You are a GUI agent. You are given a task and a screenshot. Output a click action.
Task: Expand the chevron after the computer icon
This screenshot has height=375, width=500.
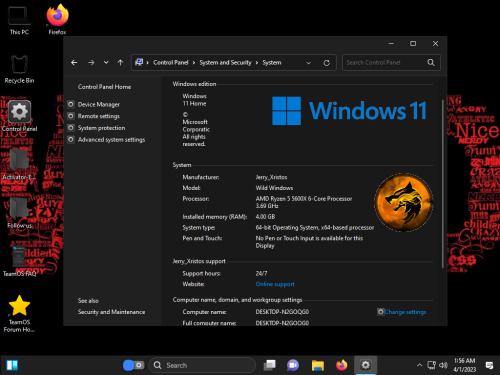[x=147, y=63]
